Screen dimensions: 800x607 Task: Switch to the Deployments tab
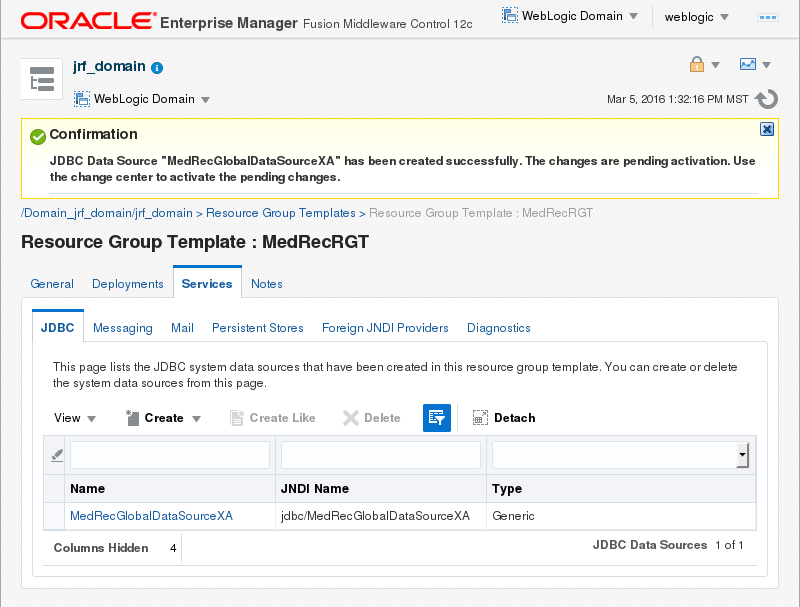click(128, 284)
